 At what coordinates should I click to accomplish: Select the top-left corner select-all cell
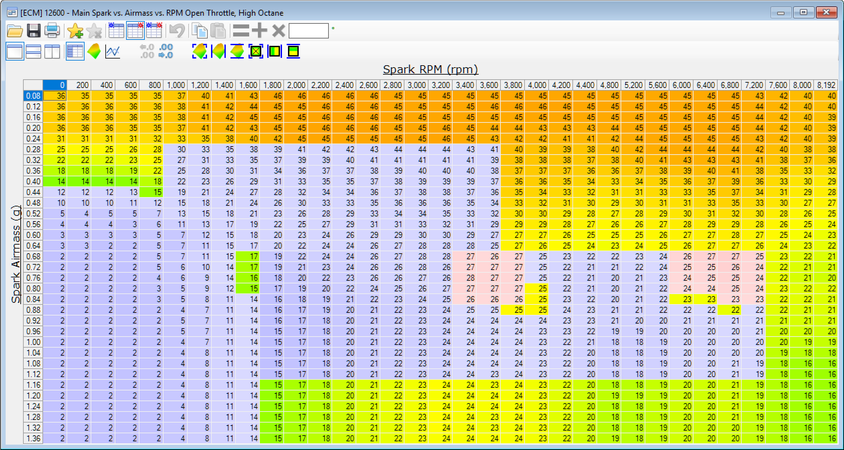pos(33,85)
